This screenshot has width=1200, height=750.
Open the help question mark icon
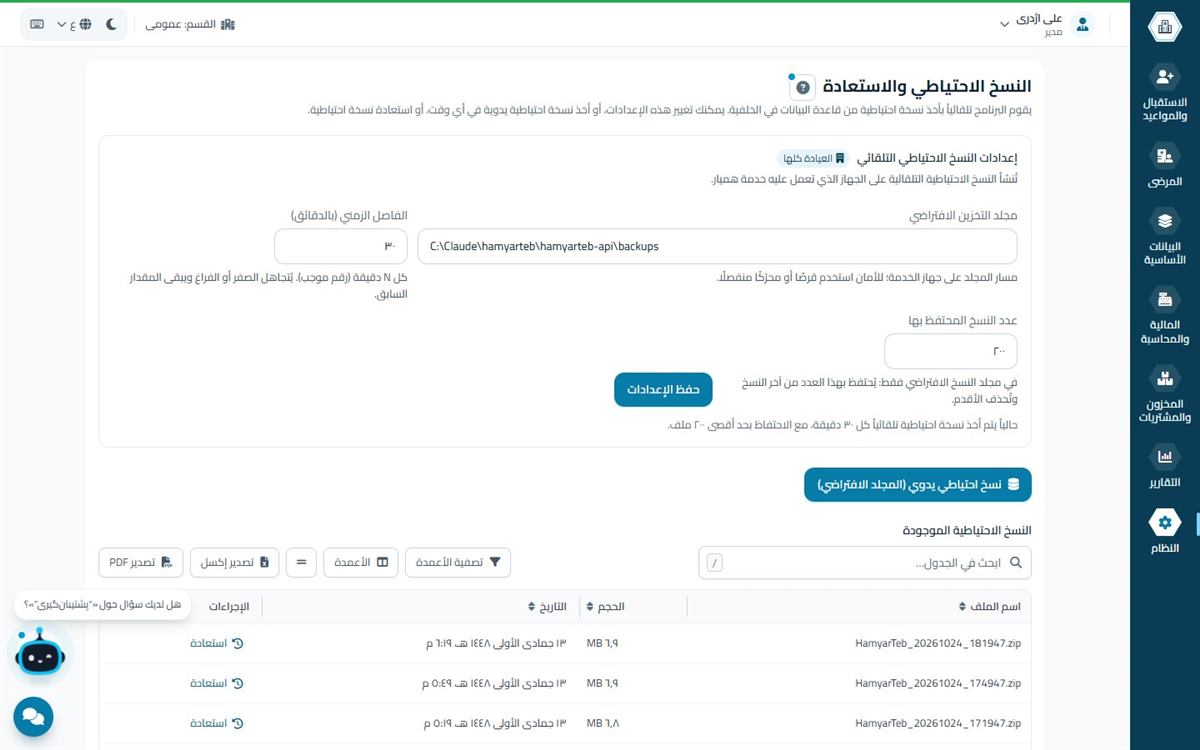[x=803, y=87]
